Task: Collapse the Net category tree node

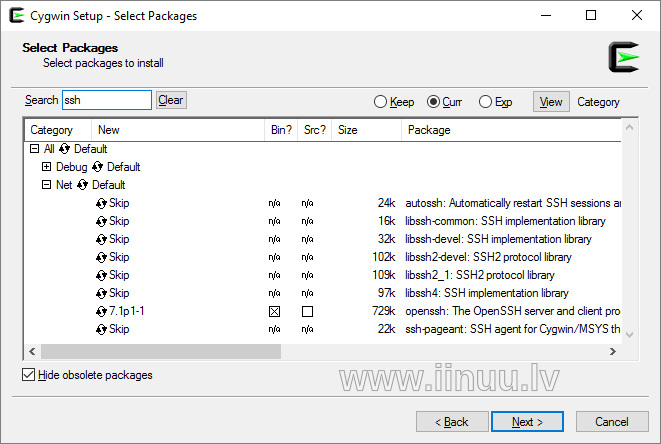Action: [x=46, y=185]
